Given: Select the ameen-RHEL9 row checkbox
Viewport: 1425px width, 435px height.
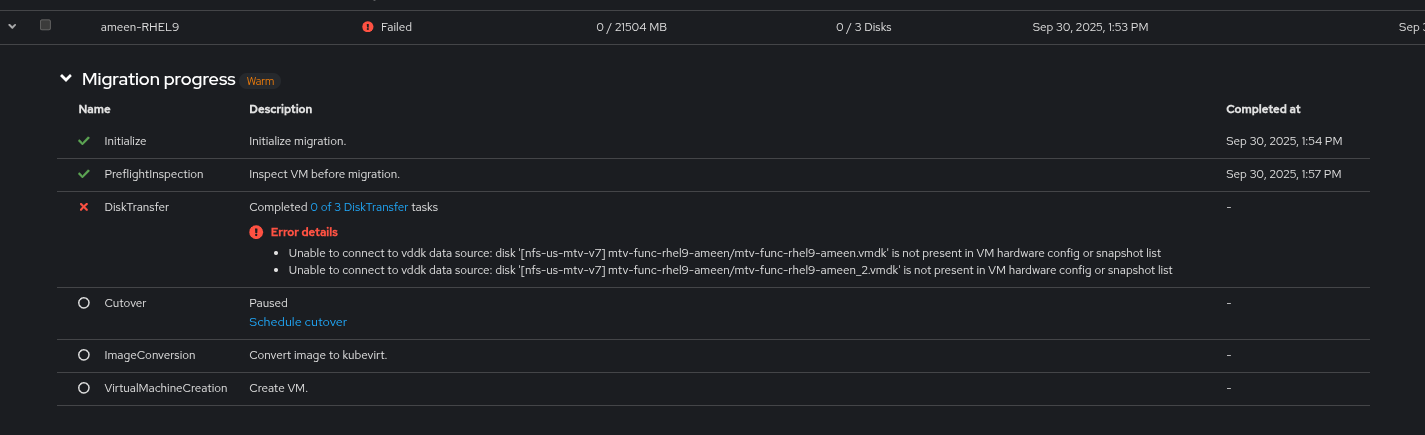Looking at the screenshot, I should 45,25.
